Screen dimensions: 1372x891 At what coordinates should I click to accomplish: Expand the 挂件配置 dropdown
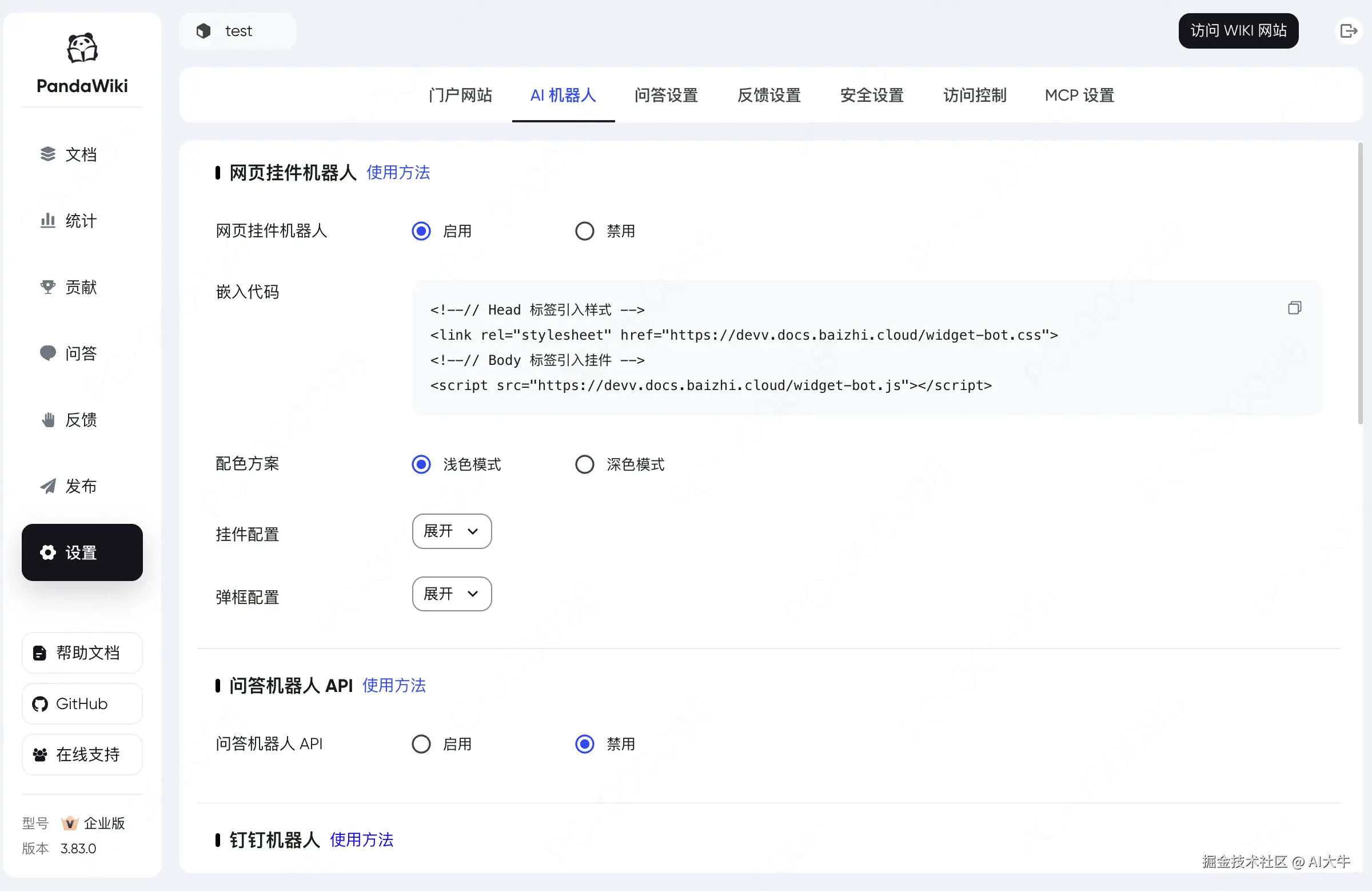452,531
